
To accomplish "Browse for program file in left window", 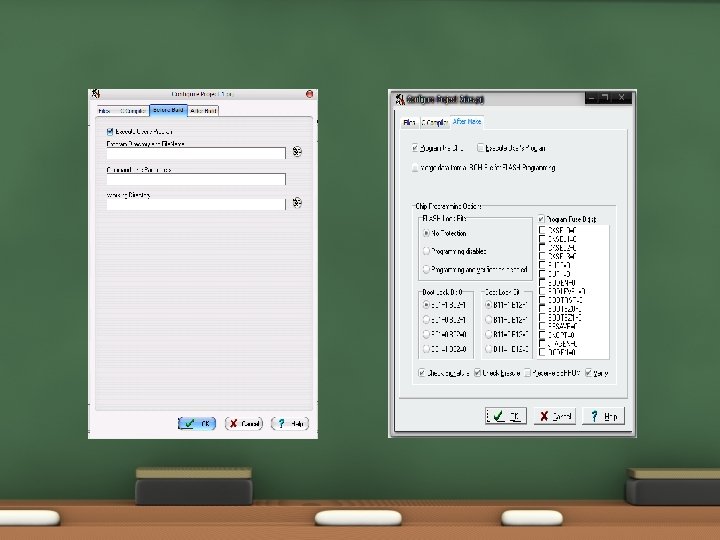I will [297, 151].
